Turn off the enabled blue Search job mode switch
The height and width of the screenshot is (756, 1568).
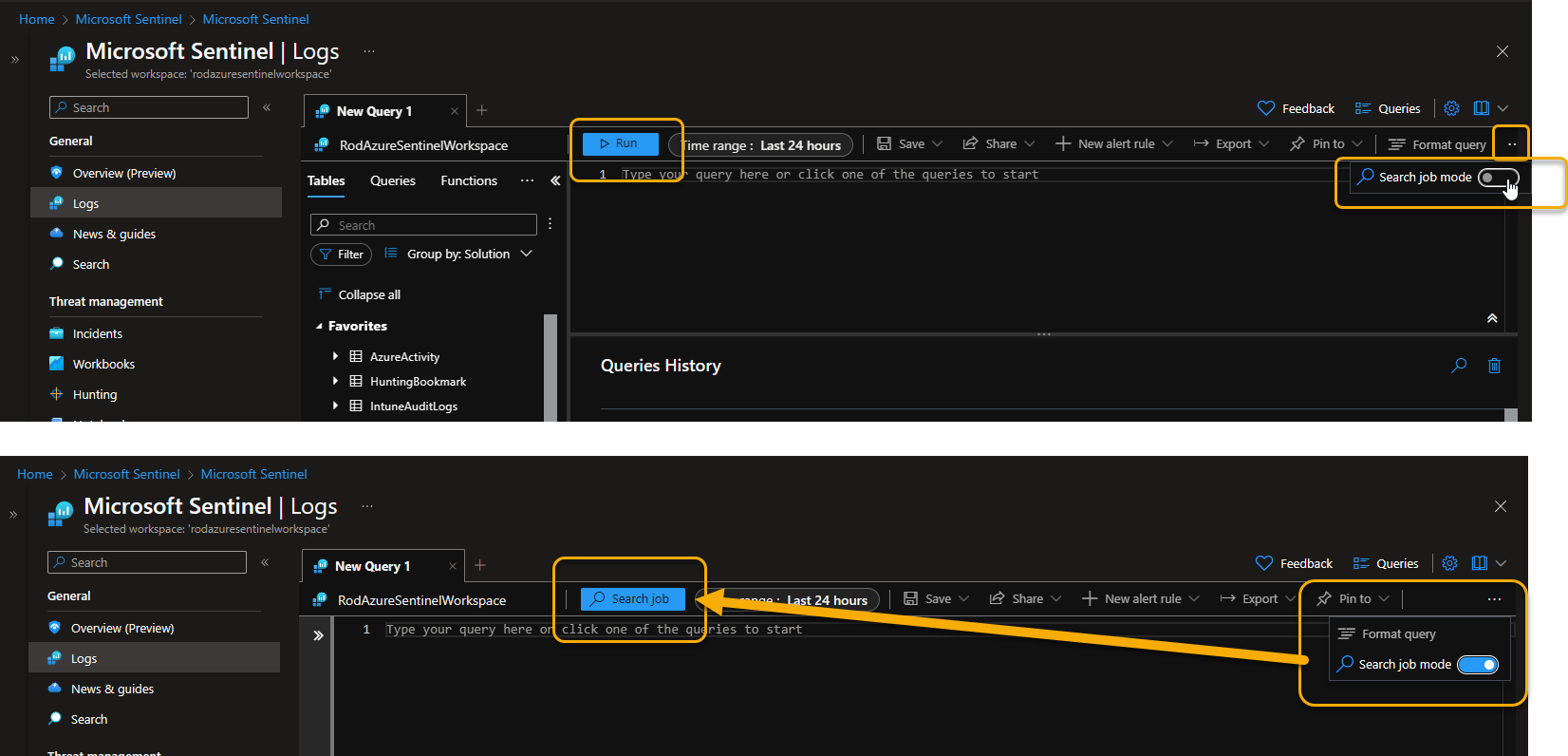click(x=1478, y=665)
